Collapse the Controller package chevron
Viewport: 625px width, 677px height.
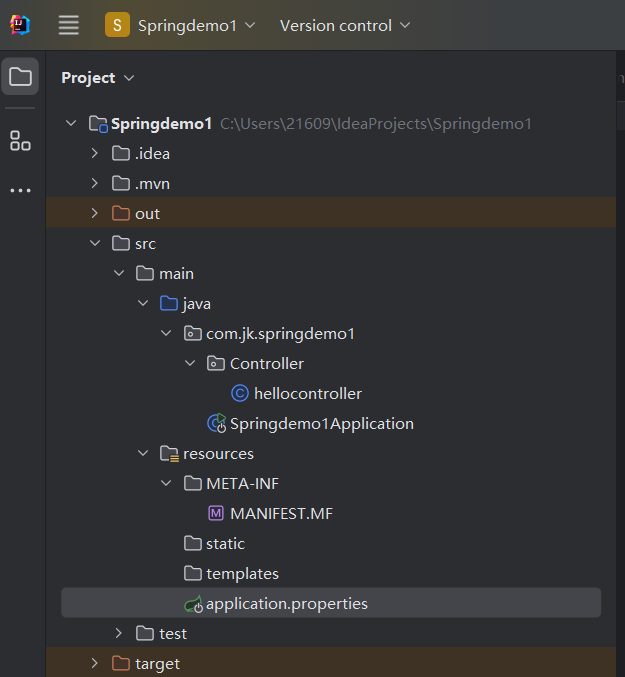pos(190,363)
